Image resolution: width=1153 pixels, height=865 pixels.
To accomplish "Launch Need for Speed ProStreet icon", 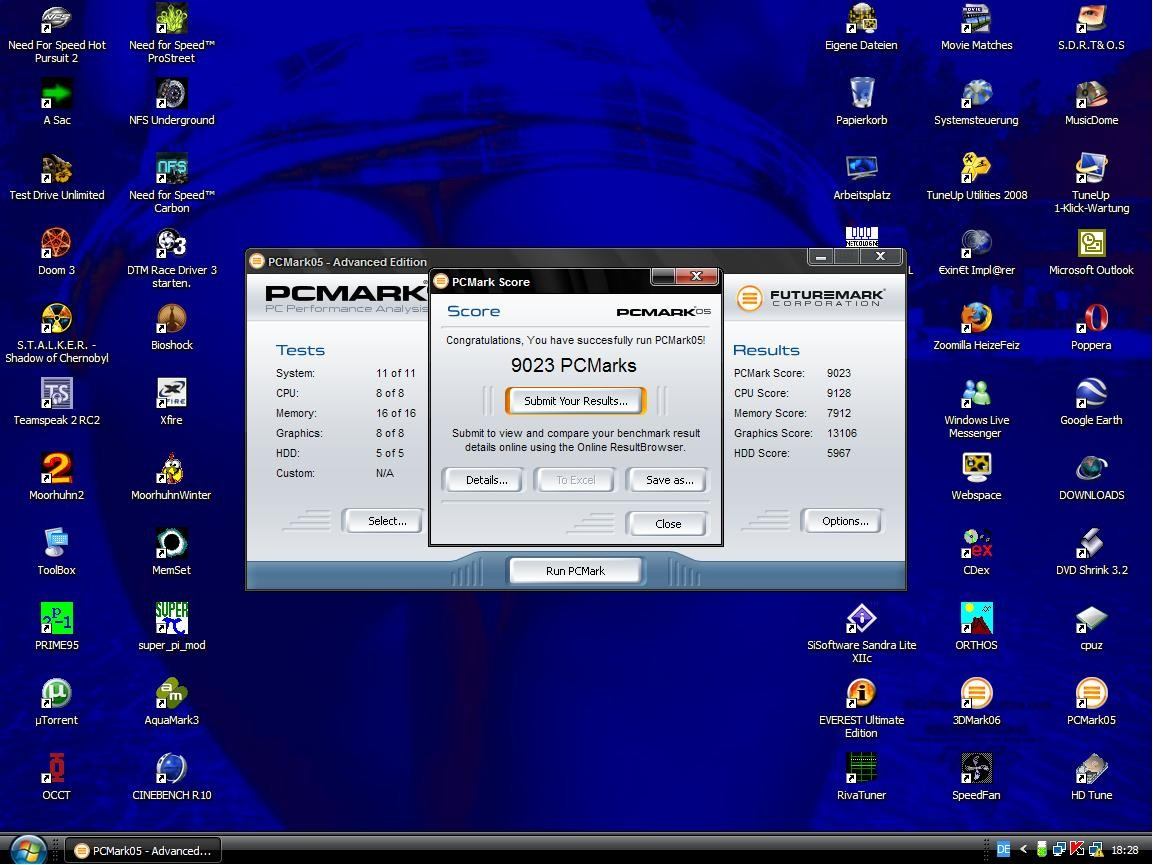I will [171, 20].
